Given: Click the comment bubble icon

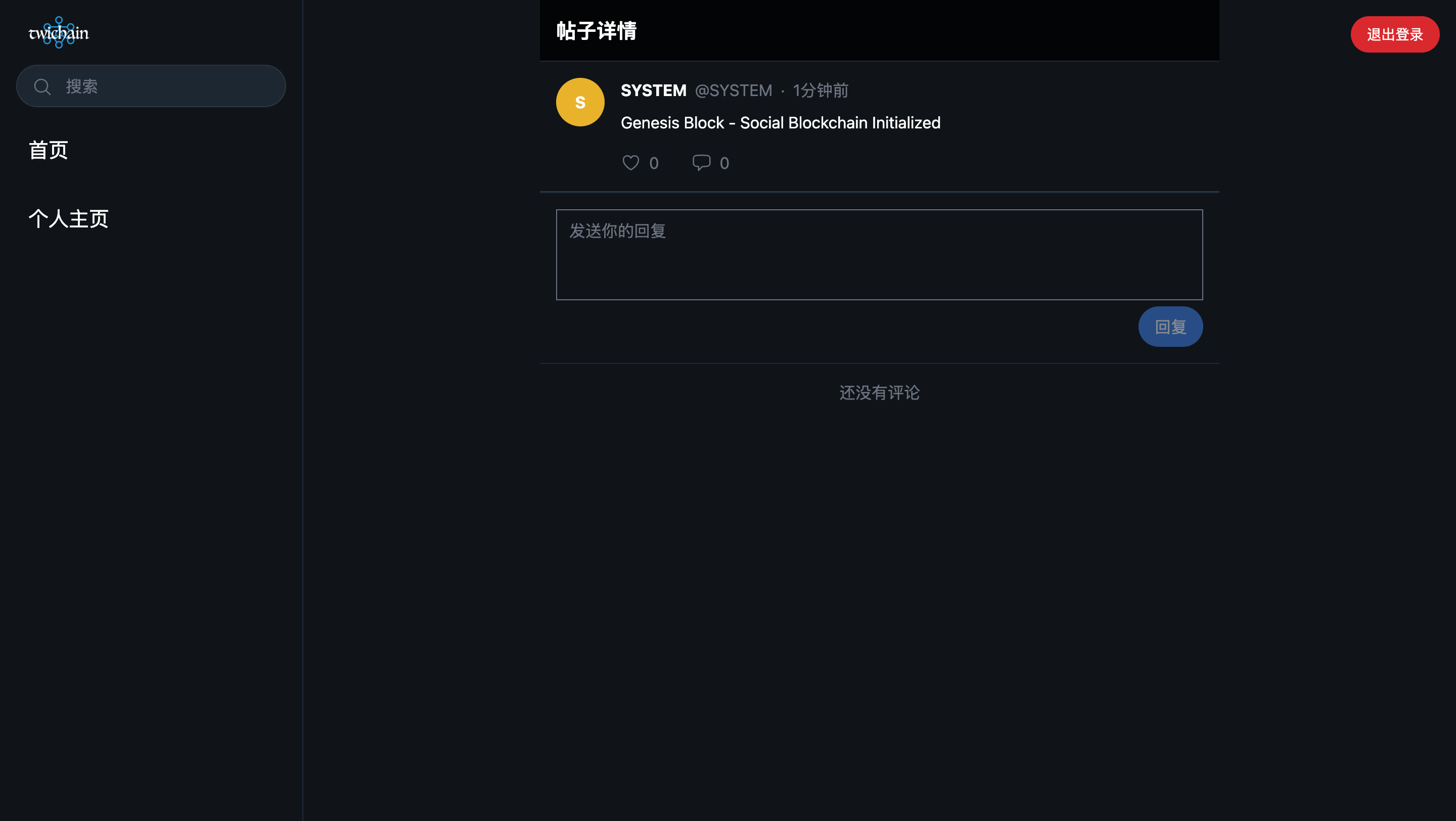Looking at the screenshot, I should point(701,163).
